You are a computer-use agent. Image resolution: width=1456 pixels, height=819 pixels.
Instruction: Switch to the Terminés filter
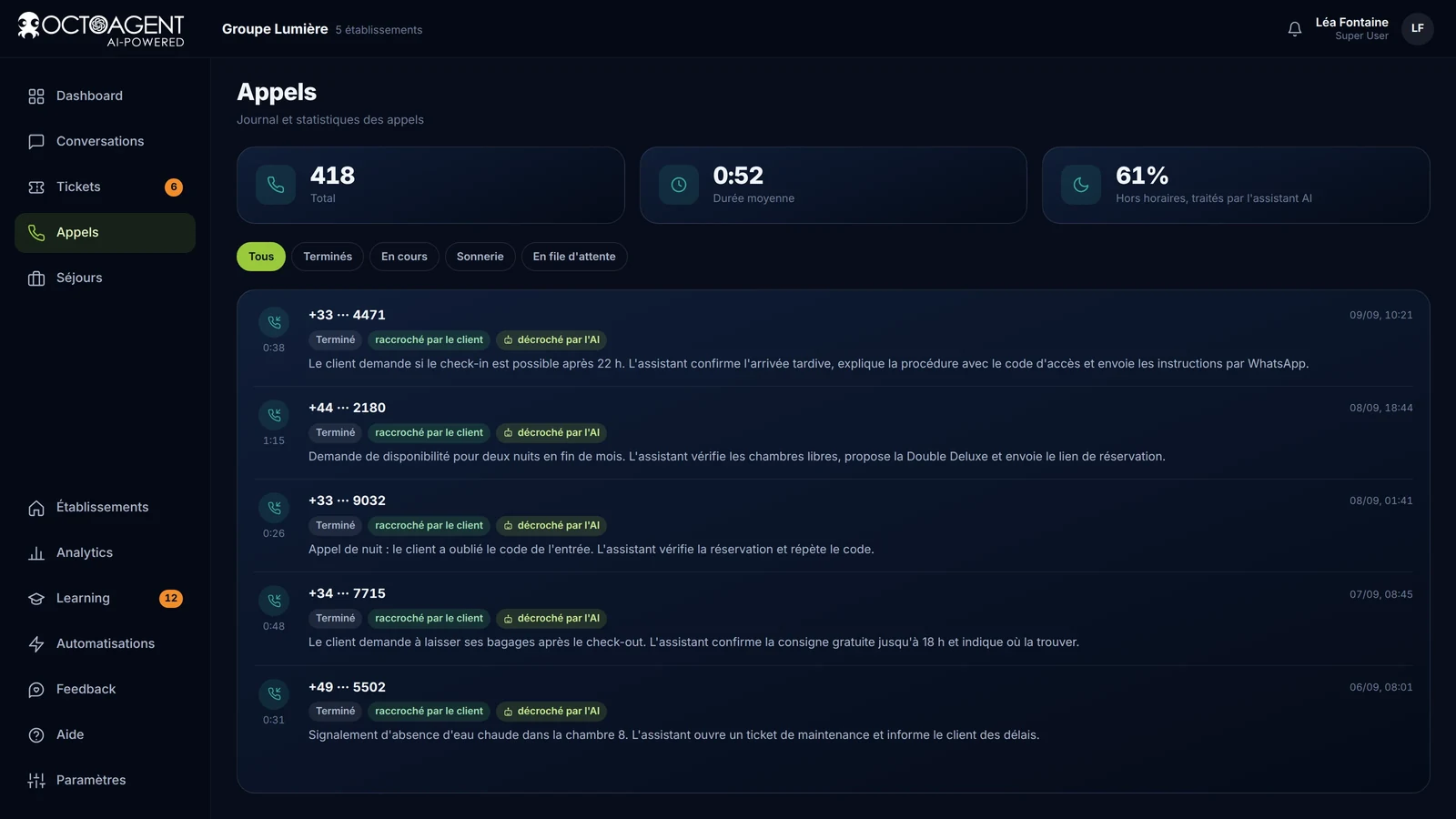pyautogui.click(x=328, y=257)
